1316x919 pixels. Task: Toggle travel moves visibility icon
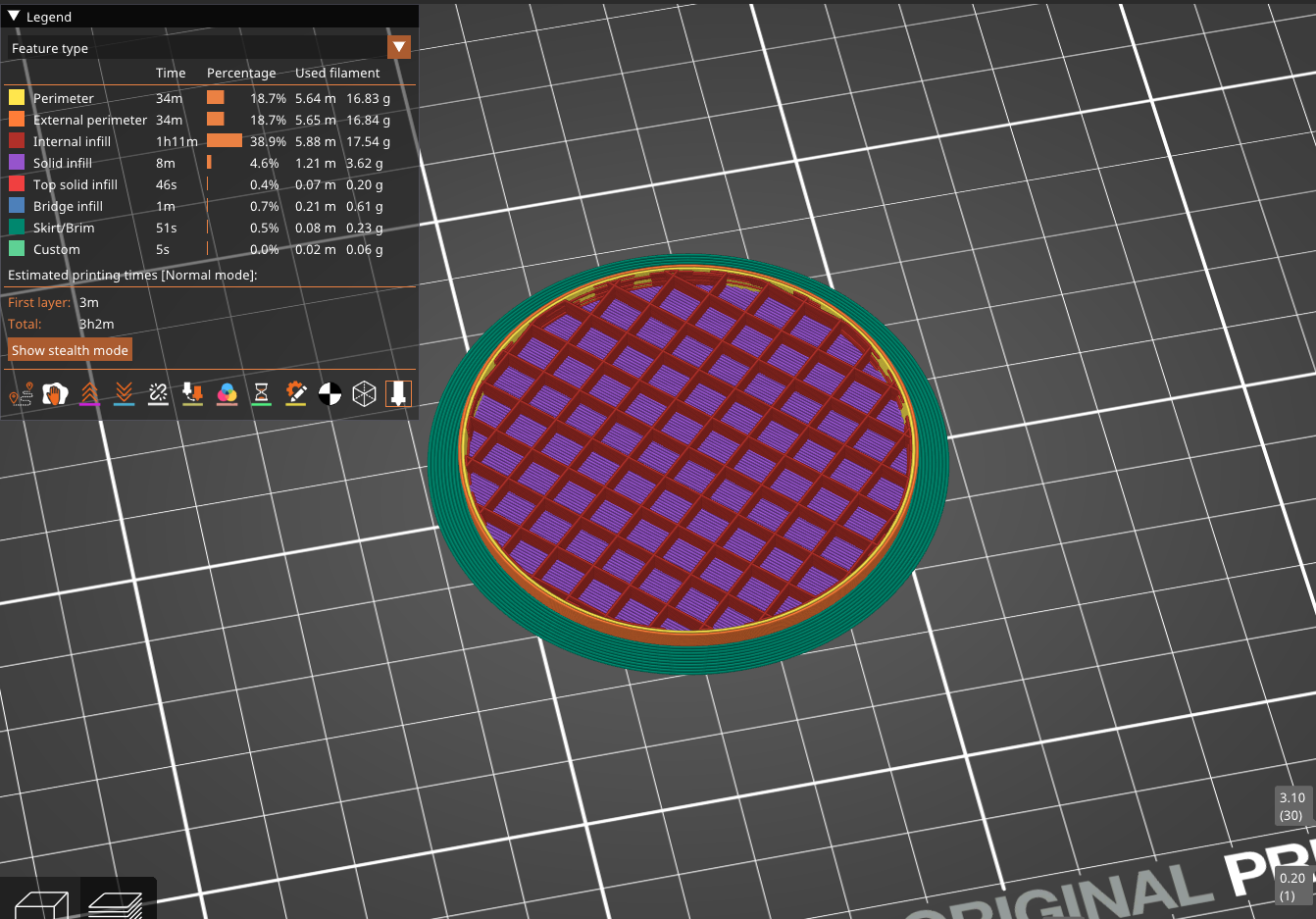pos(21,394)
